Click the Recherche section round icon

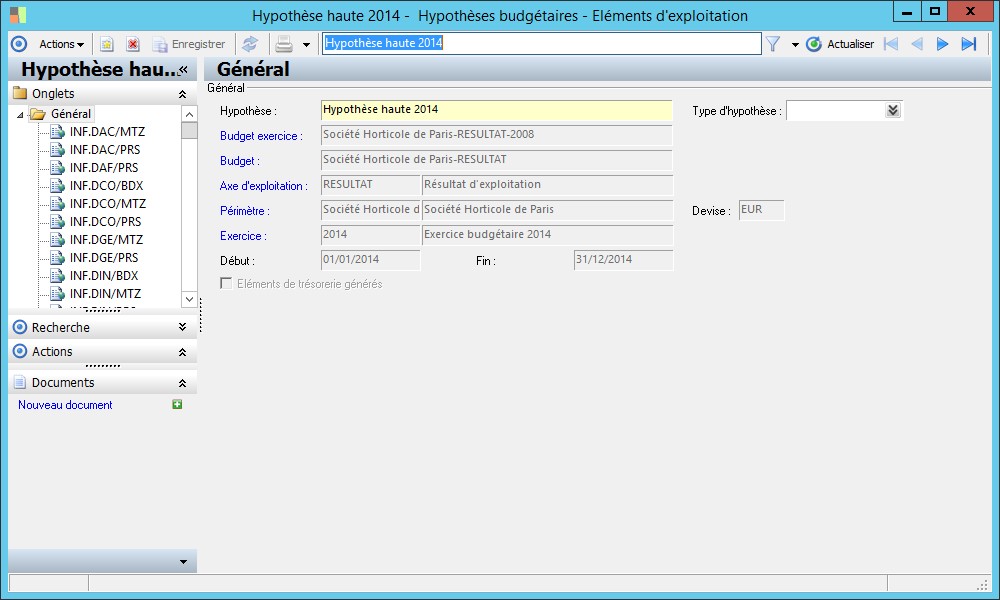(x=20, y=327)
